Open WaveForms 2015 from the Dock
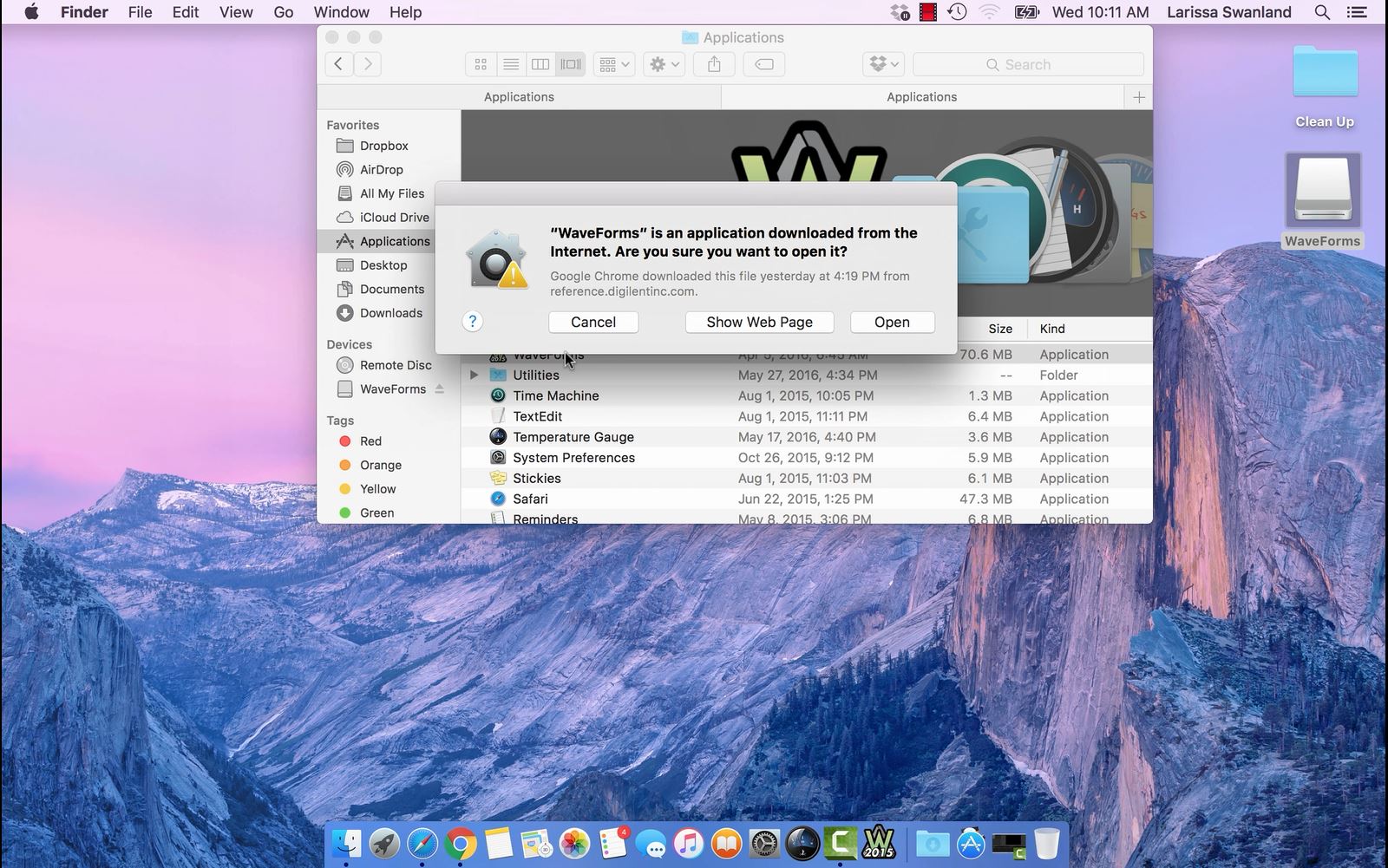 click(879, 843)
